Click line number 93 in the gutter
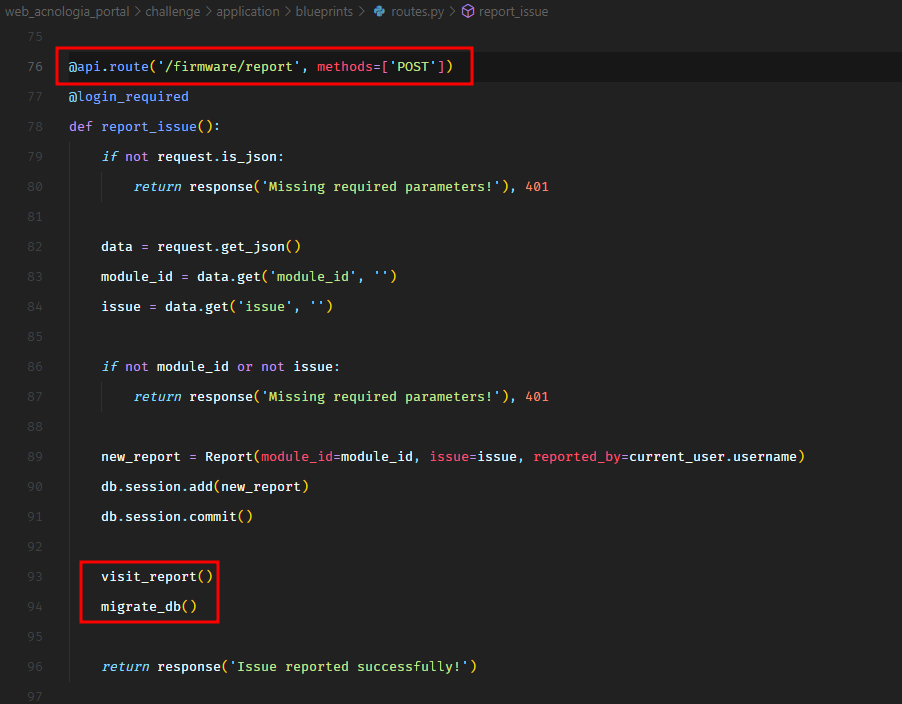This screenshot has width=902, height=704. (x=35, y=577)
